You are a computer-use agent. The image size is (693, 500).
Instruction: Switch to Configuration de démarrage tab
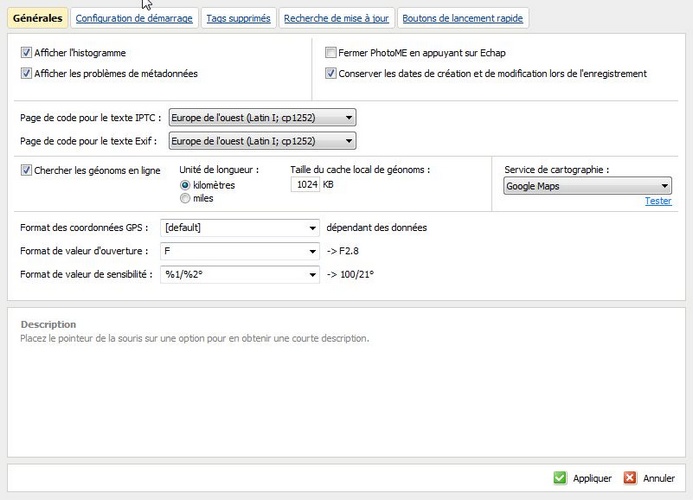tap(134, 18)
